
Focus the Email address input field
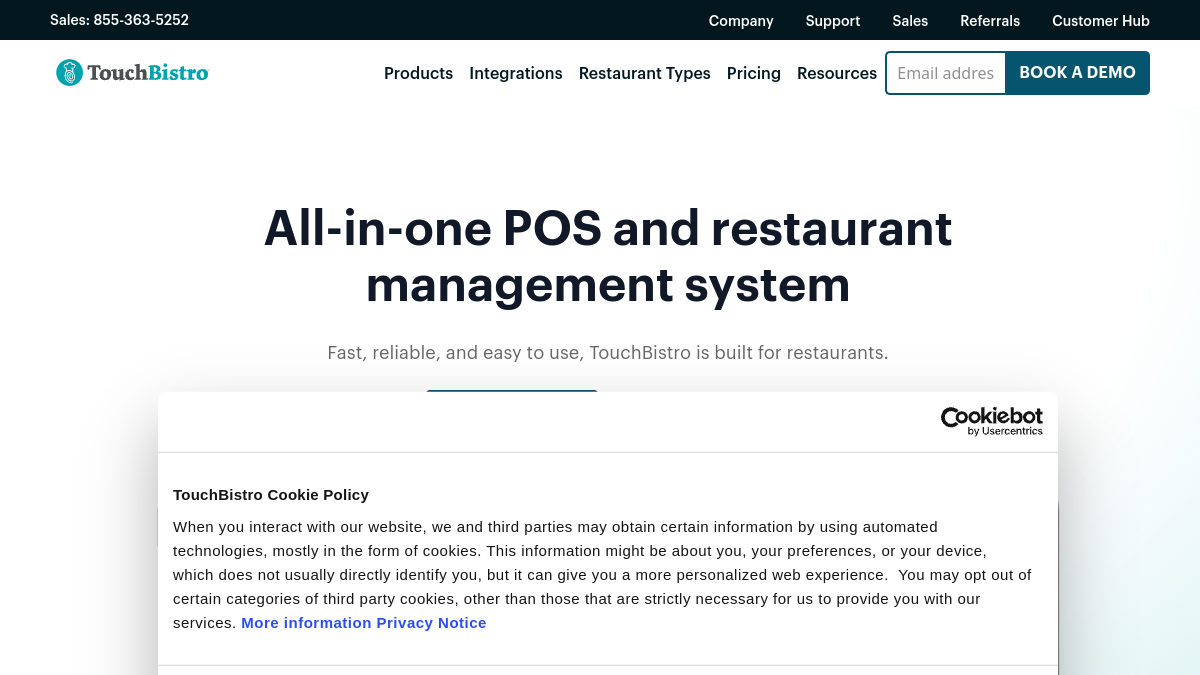946,73
